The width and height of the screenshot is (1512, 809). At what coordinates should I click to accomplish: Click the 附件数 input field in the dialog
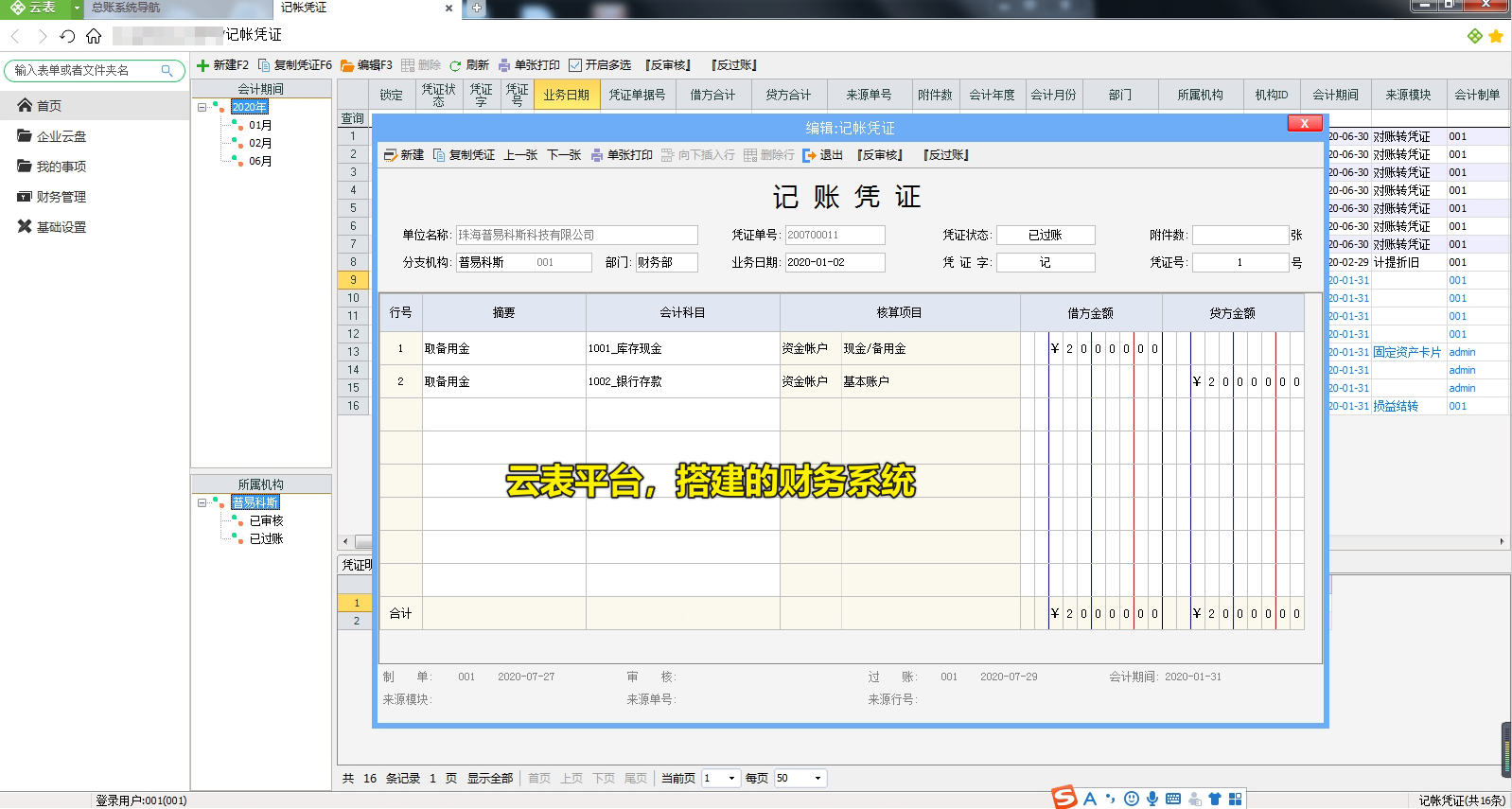(1240, 236)
